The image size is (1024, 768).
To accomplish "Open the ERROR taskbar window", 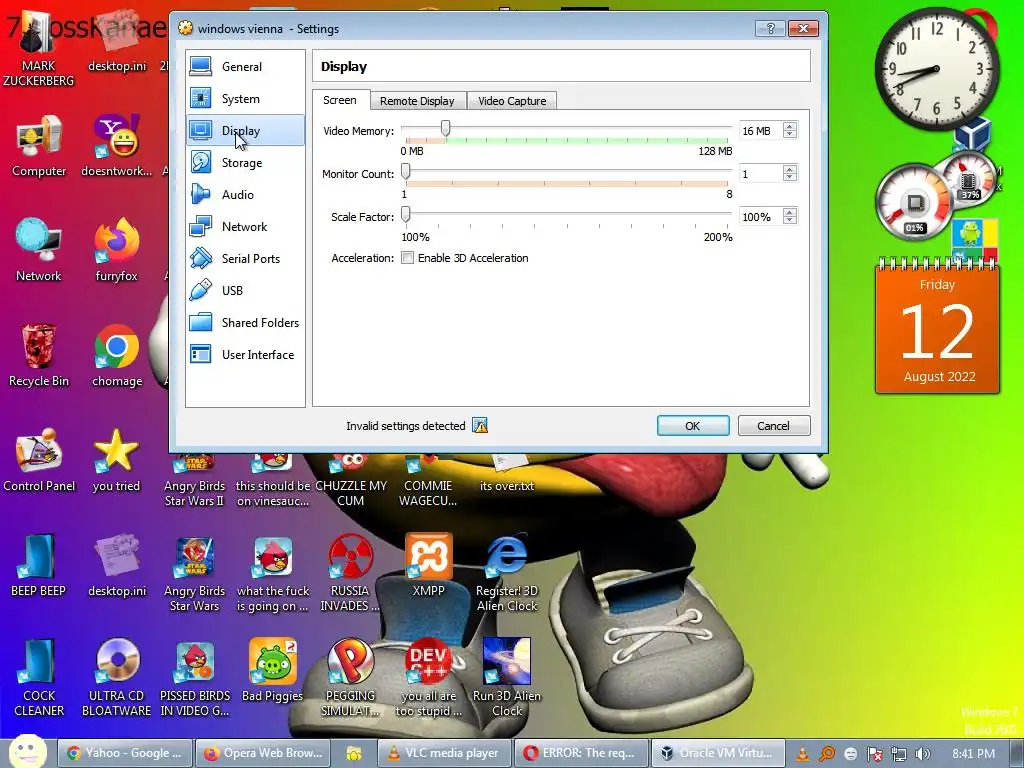I will 581,753.
